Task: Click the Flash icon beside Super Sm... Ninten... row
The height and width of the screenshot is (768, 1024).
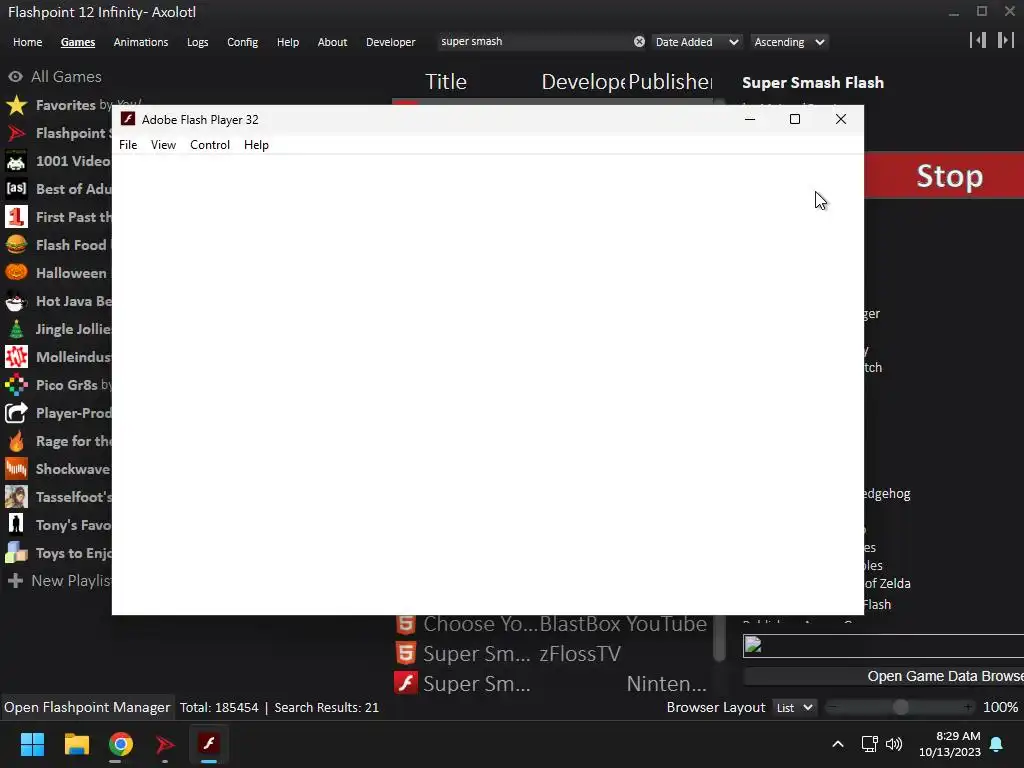Action: click(406, 683)
